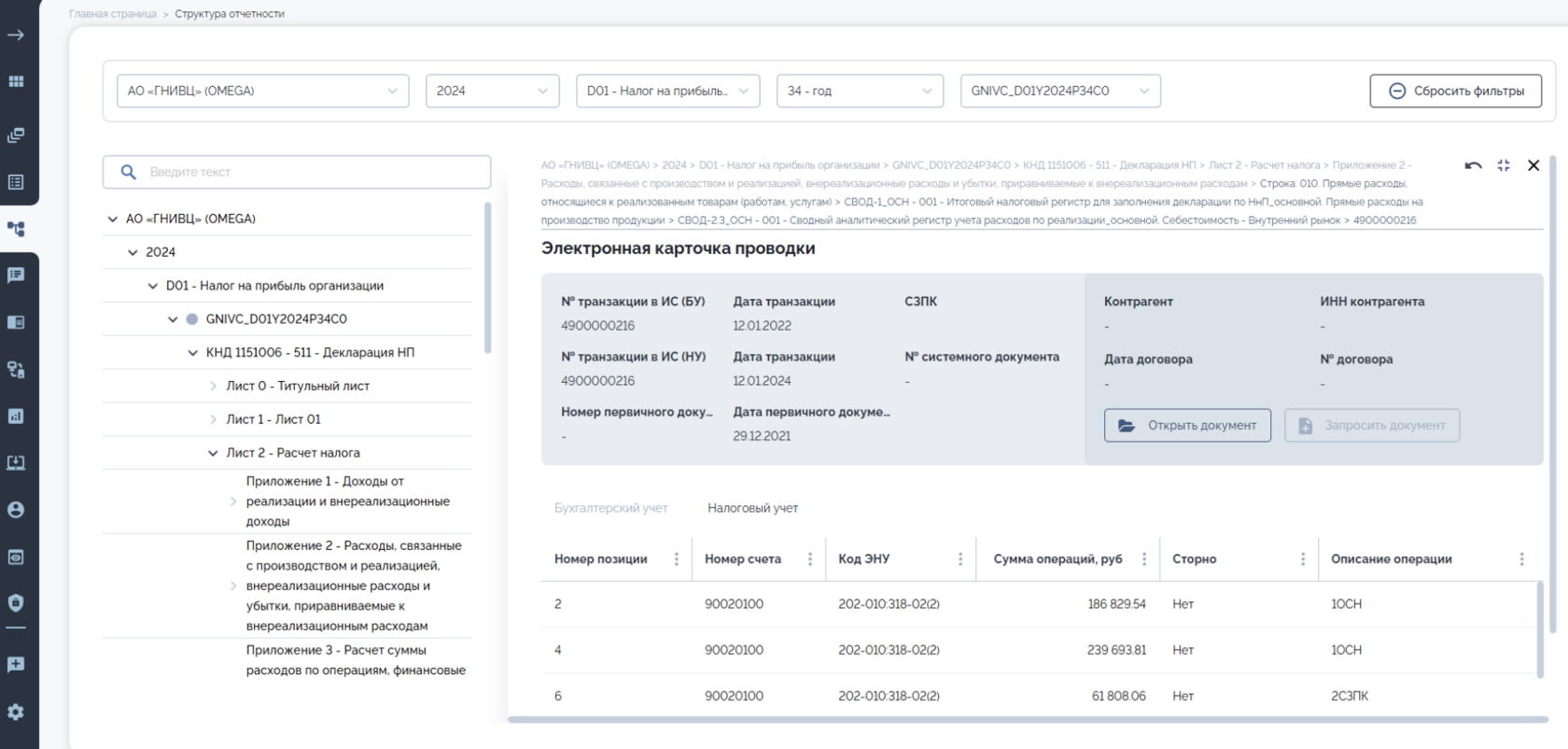Select the reporting structure tree icon
Screen dimensions: 1568x749
(x=16, y=229)
